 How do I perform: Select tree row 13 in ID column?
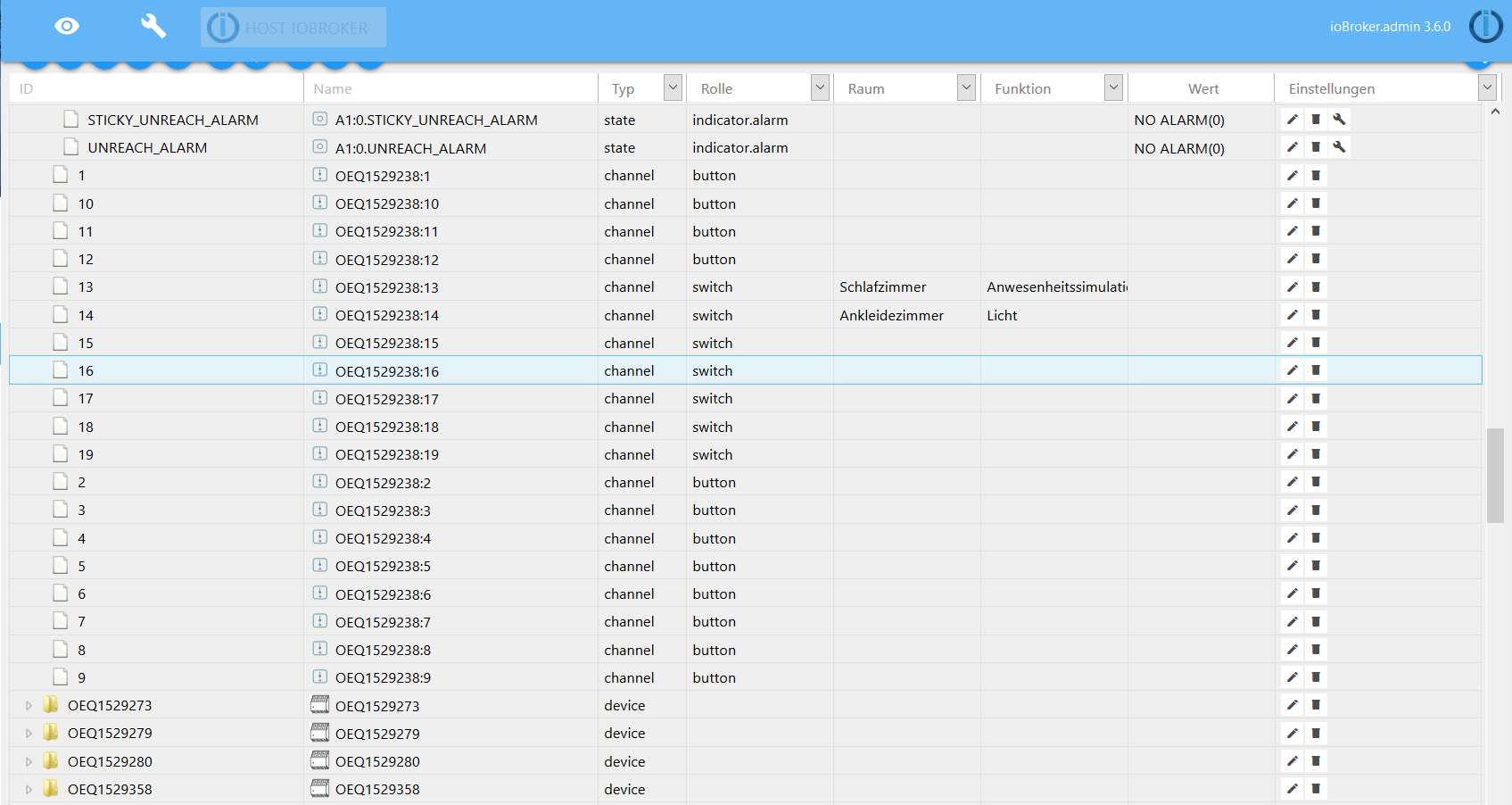click(86, 287)
